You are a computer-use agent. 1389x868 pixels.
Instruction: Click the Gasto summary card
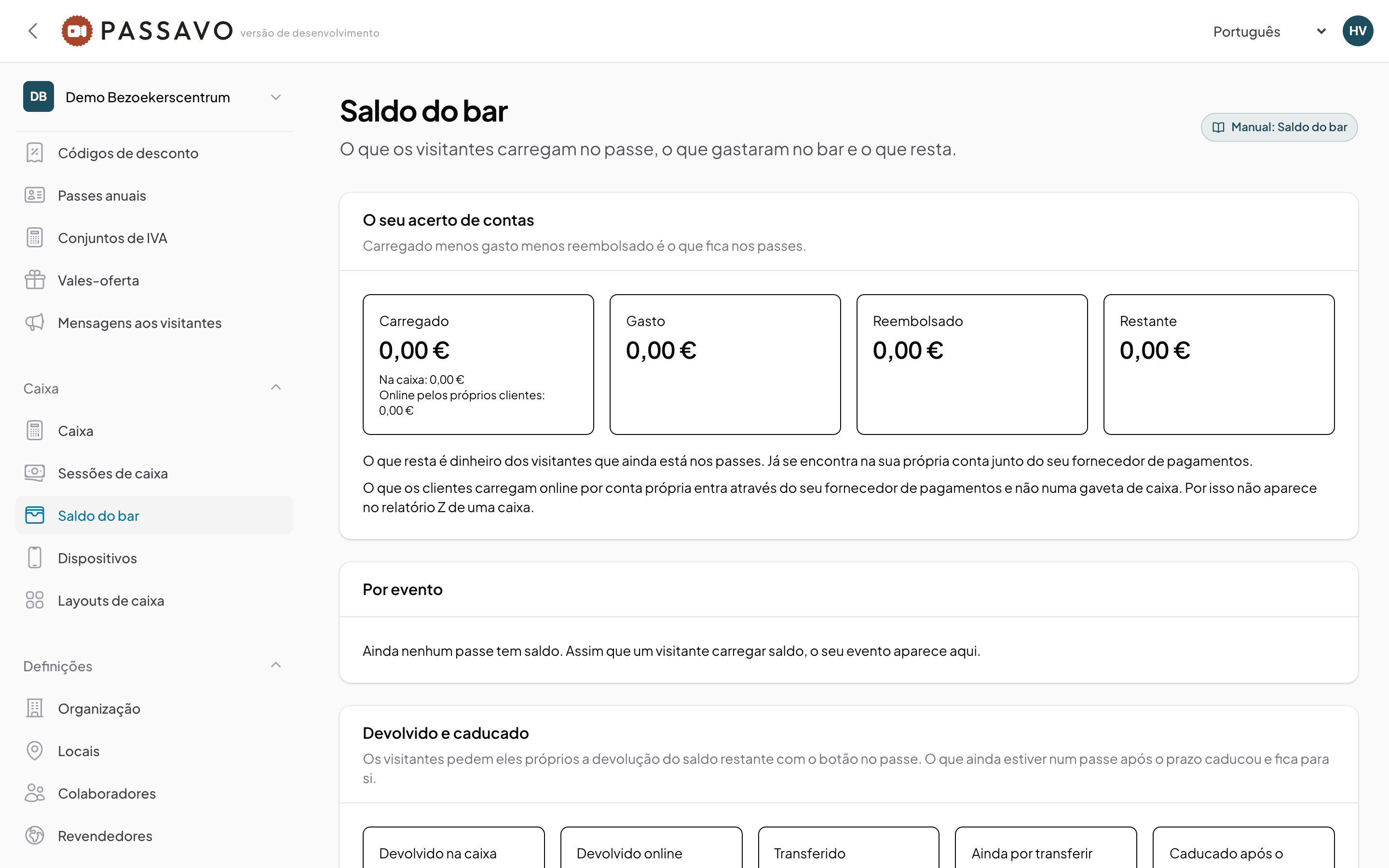click(x=725, y=365)
